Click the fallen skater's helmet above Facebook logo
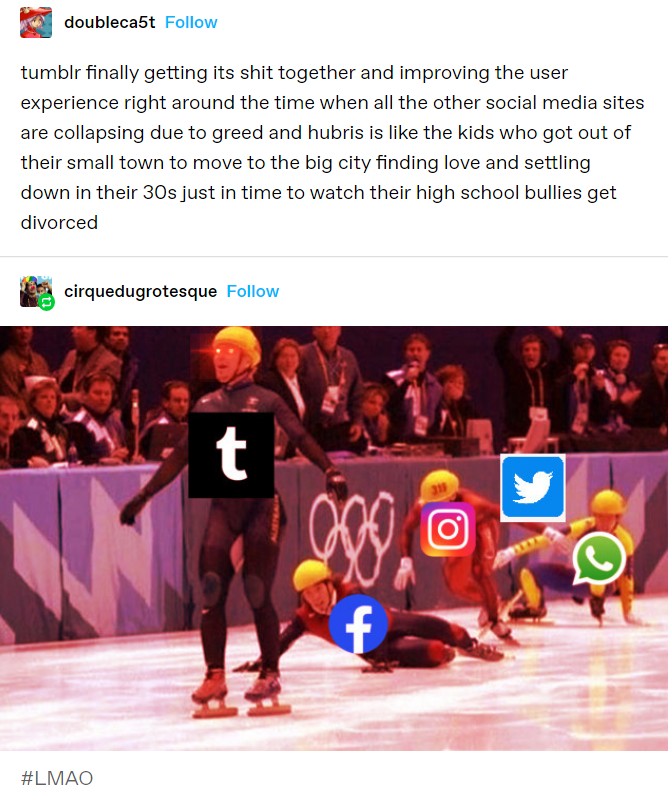Viewport: 668px width, 789px height. tap(313, 575)
